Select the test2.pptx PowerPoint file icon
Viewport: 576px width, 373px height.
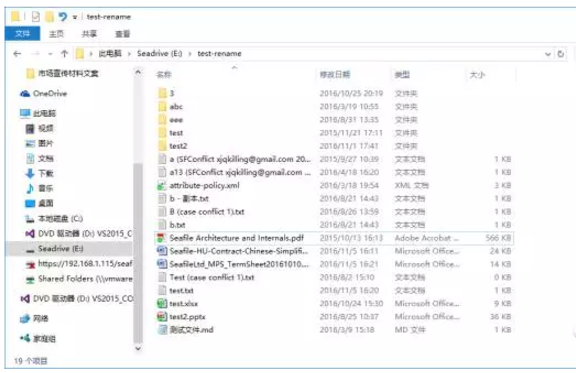coord(162,317)
